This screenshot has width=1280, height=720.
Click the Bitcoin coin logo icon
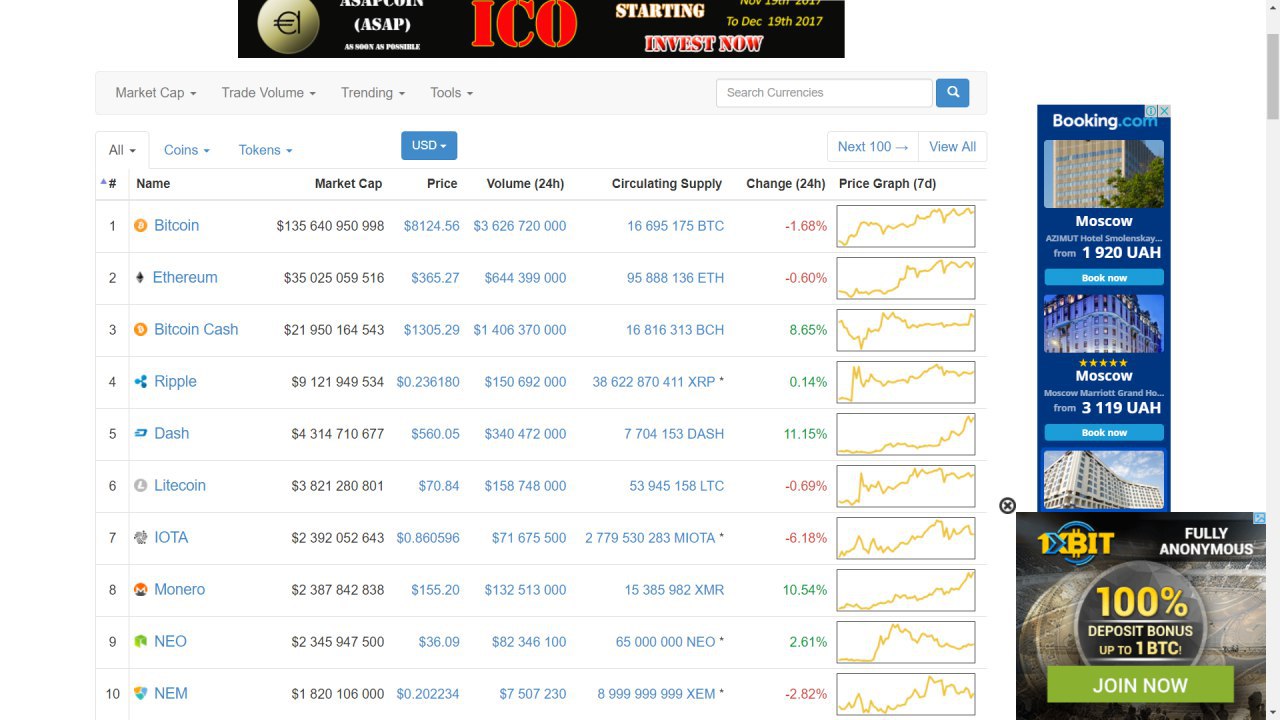pos(140,226)
